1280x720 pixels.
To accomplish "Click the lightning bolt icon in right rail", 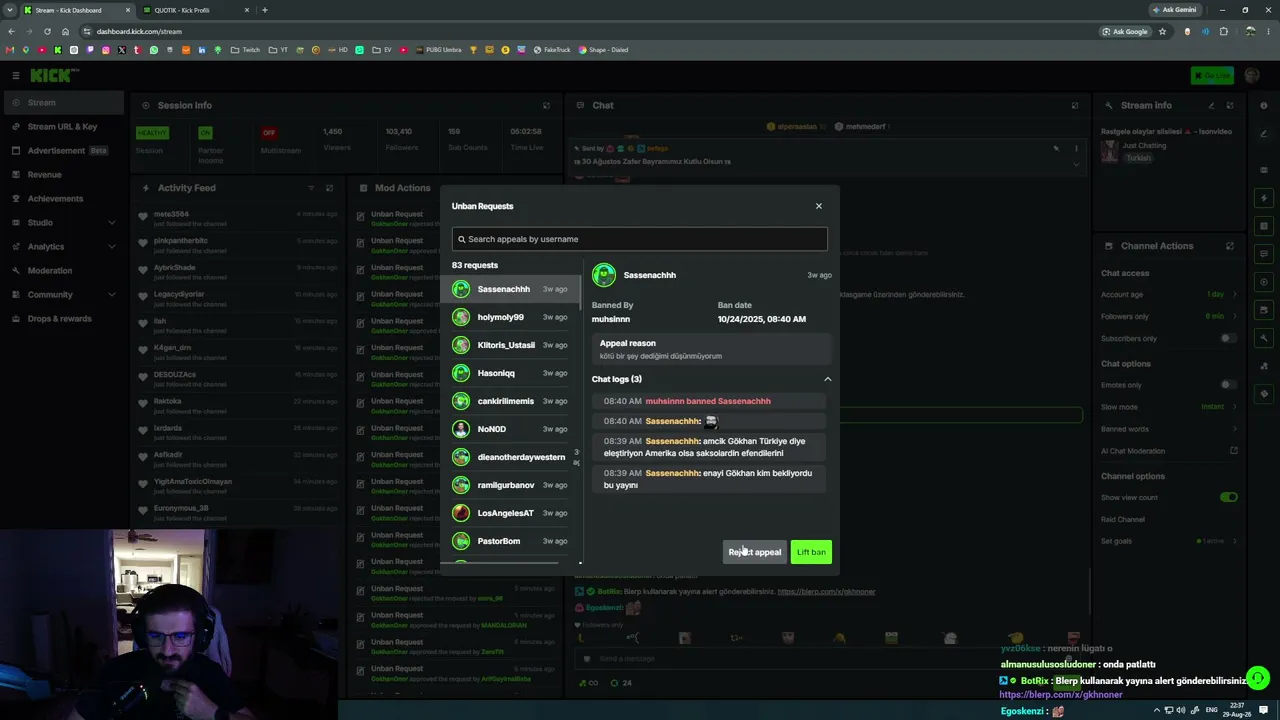I will click(x=1264, y=198).
